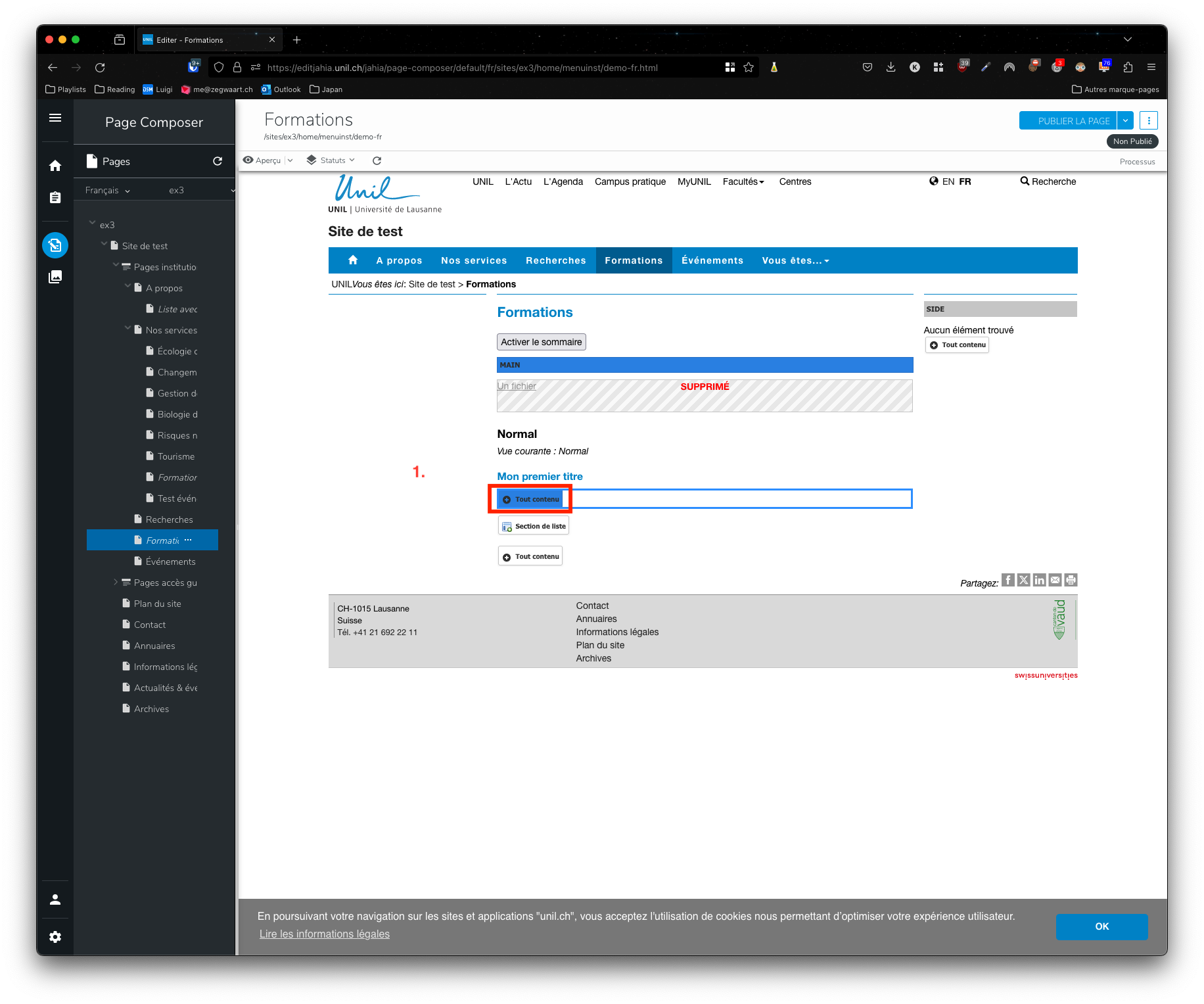
Task: Open the Événements navigation tab
Action: point(712,260)
